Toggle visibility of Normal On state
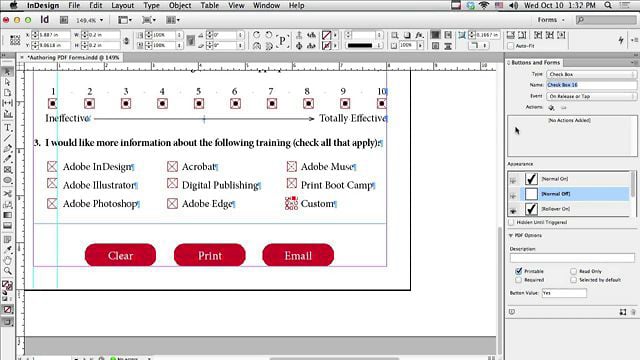Viewport: 640px width, 360px height. pos(513,179)
